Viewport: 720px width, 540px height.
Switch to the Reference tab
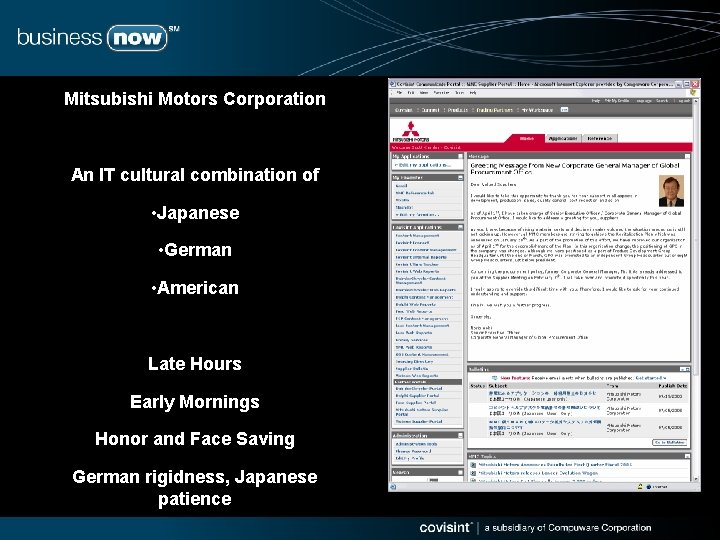599,138
